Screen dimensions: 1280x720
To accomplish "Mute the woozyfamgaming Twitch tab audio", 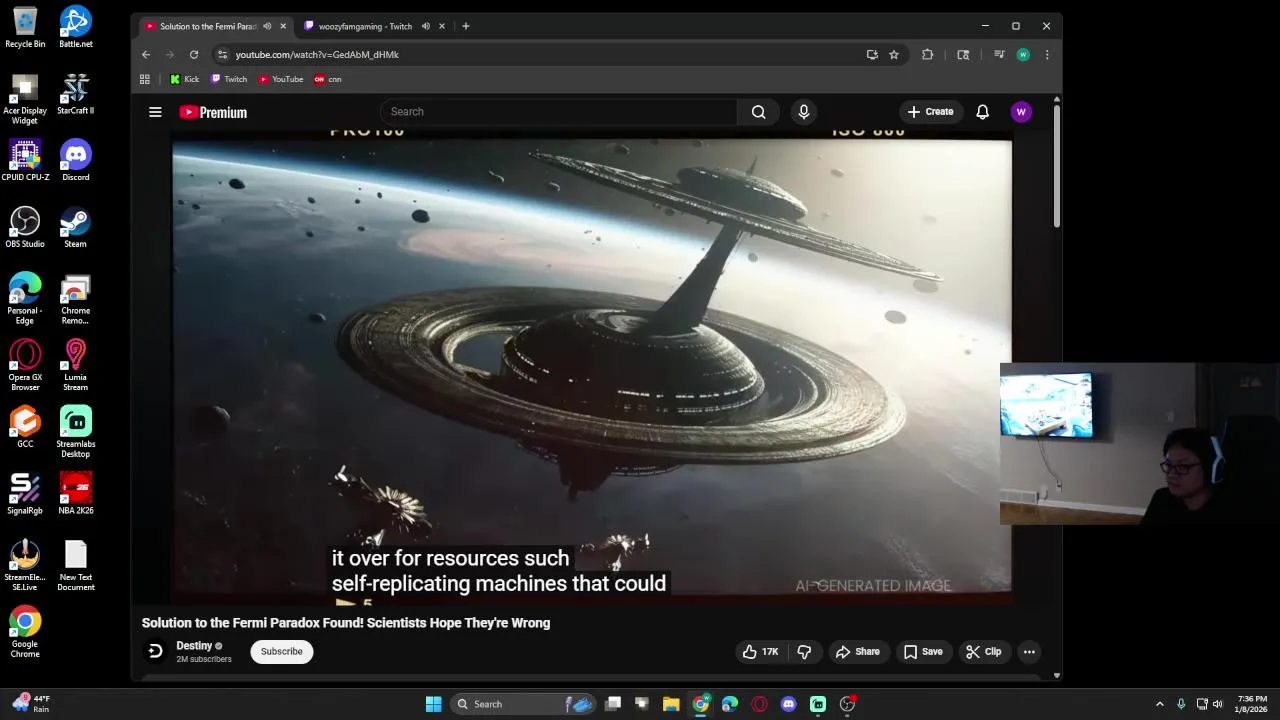I will [426, 26].
